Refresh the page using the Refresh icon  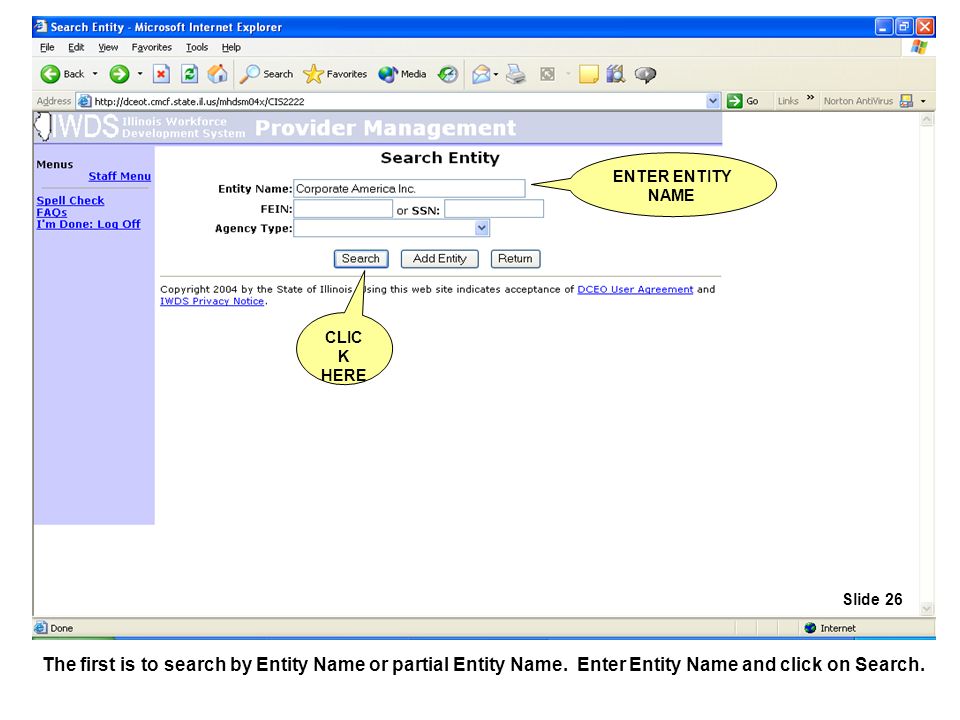[190, 74]
